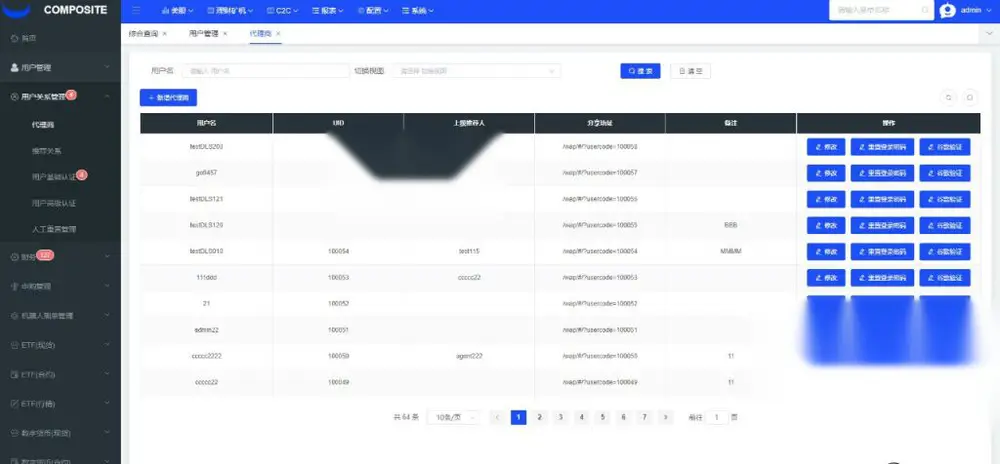Open the first top menu left of 理财矿机
The width and height of the screenshot is (1000, 464).
[x=178, y=10]
